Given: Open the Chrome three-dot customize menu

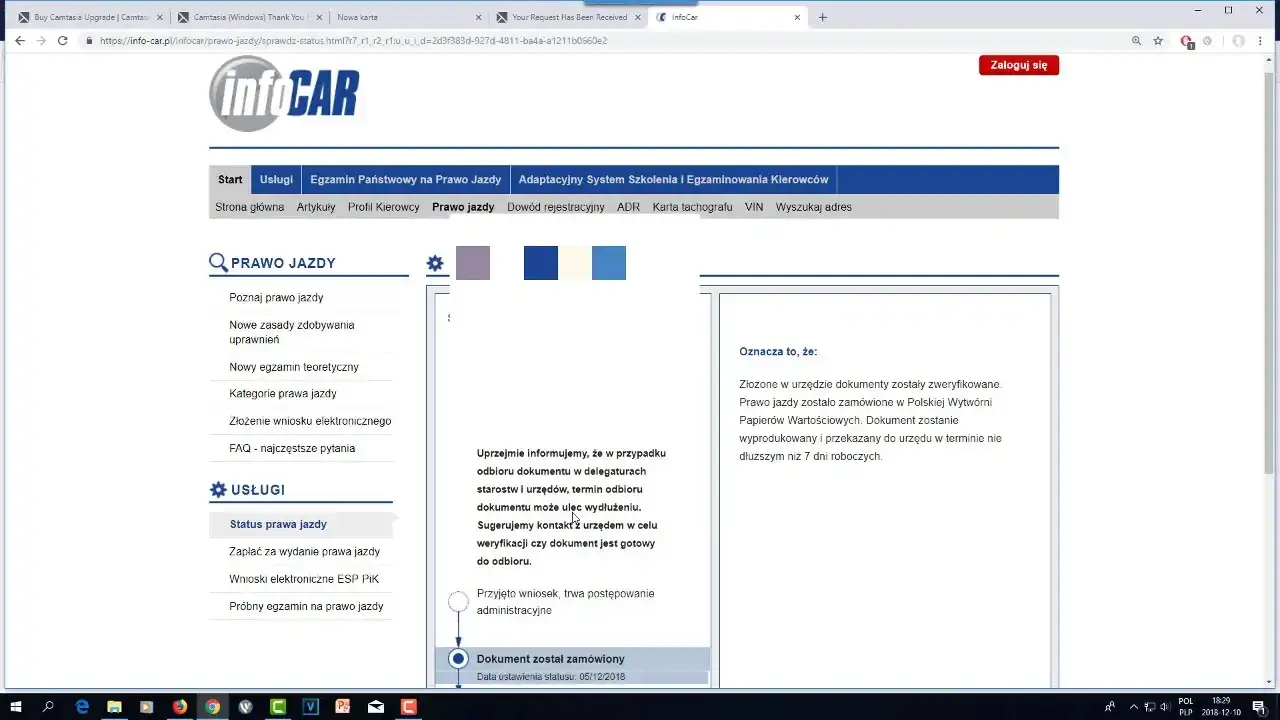Looking at the screenshot, I should click(1260, 41).
